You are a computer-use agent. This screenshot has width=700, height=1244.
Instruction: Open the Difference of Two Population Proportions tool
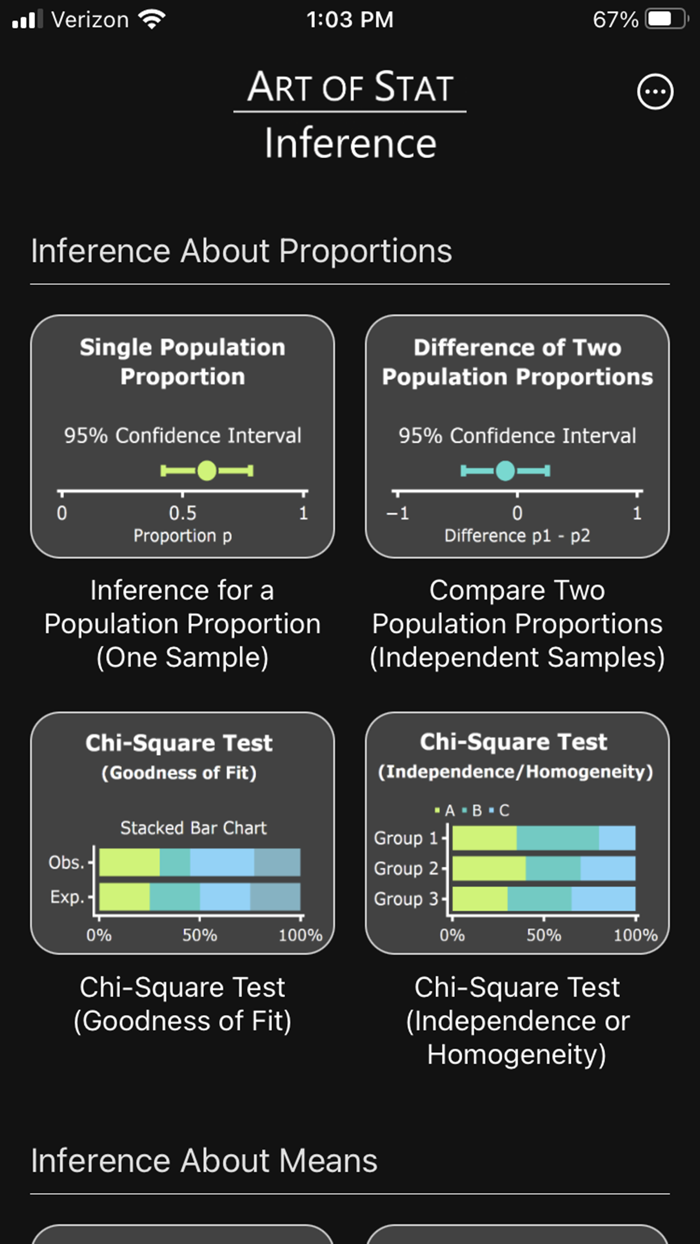(516, 436)
